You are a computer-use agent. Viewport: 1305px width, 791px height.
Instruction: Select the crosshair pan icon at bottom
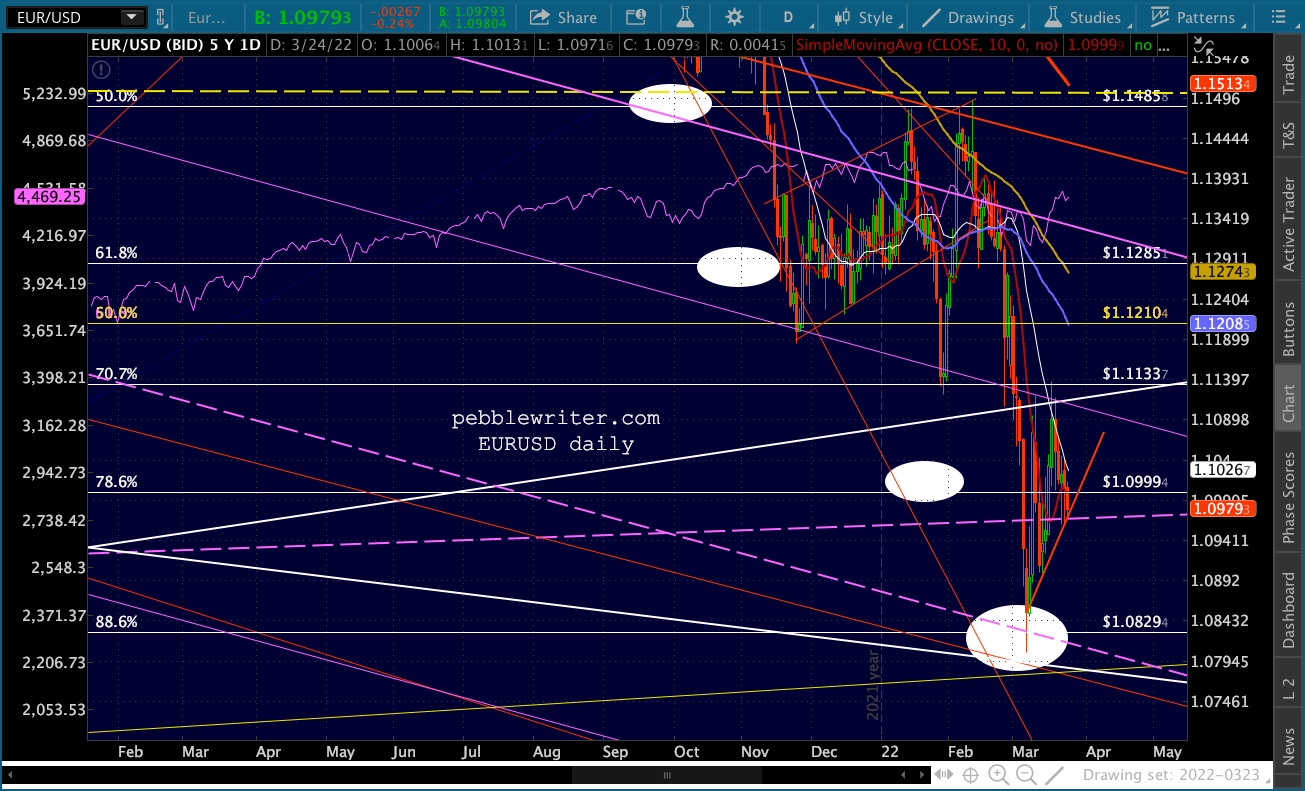click(970, 774)
